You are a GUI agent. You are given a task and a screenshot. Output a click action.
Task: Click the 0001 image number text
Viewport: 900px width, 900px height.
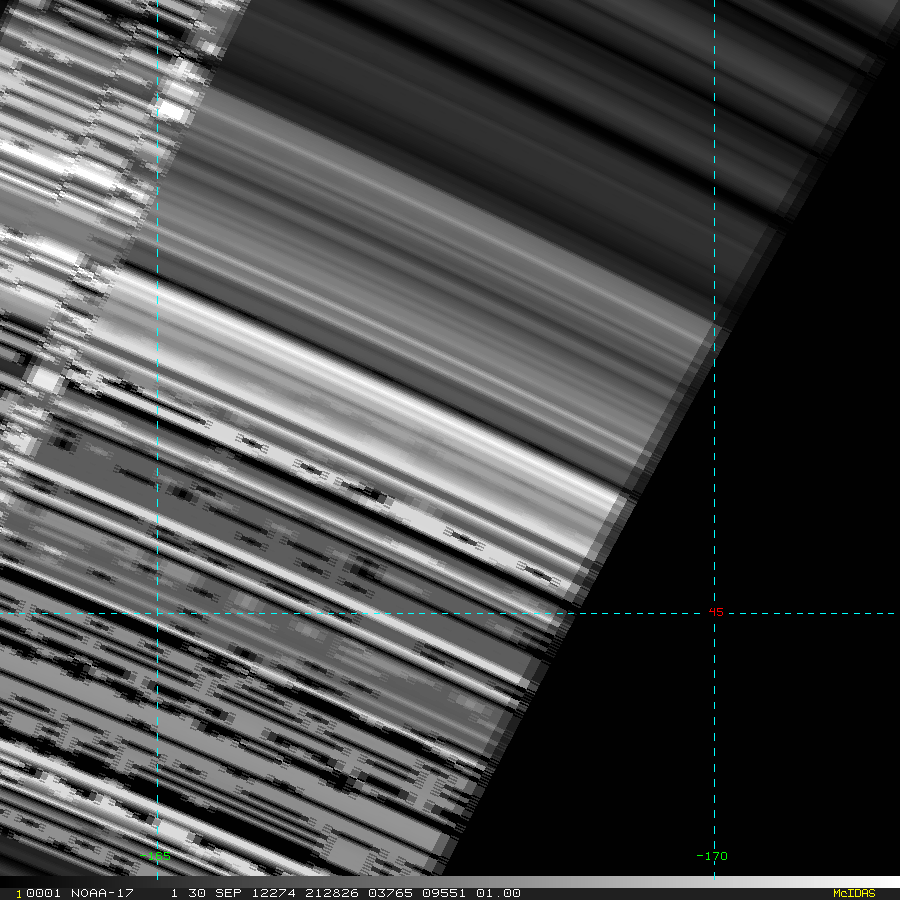tap(43, 893)
